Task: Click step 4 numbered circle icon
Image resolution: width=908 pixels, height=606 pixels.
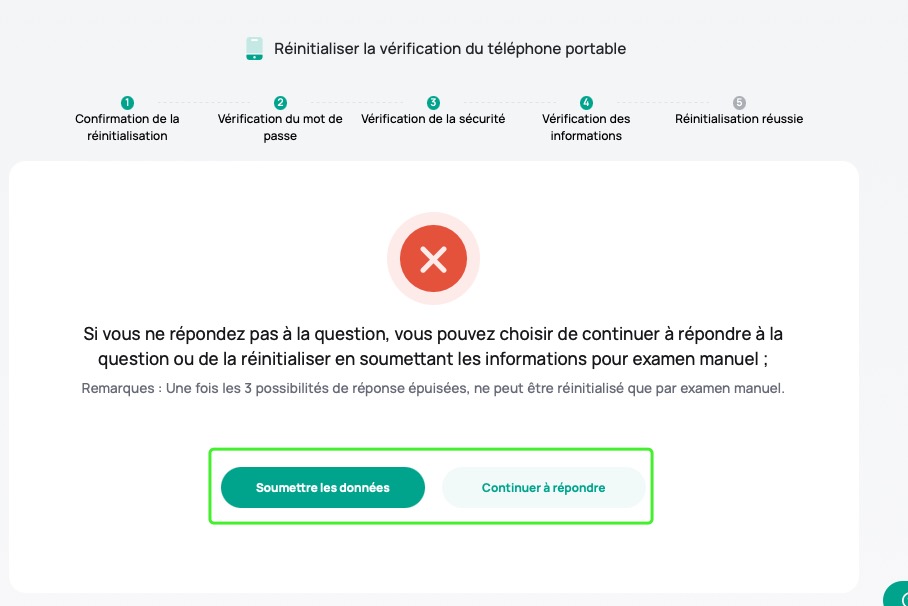Action: (586, 103)
